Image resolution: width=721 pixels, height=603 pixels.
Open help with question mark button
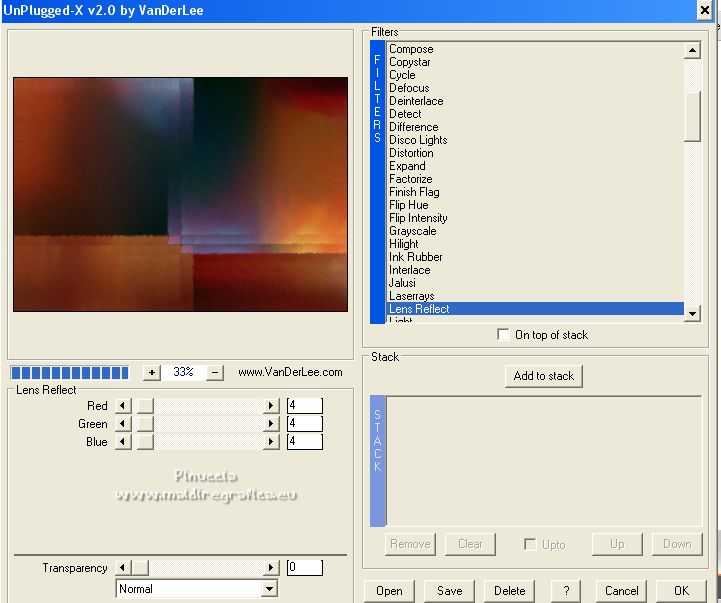click(566, 591)
